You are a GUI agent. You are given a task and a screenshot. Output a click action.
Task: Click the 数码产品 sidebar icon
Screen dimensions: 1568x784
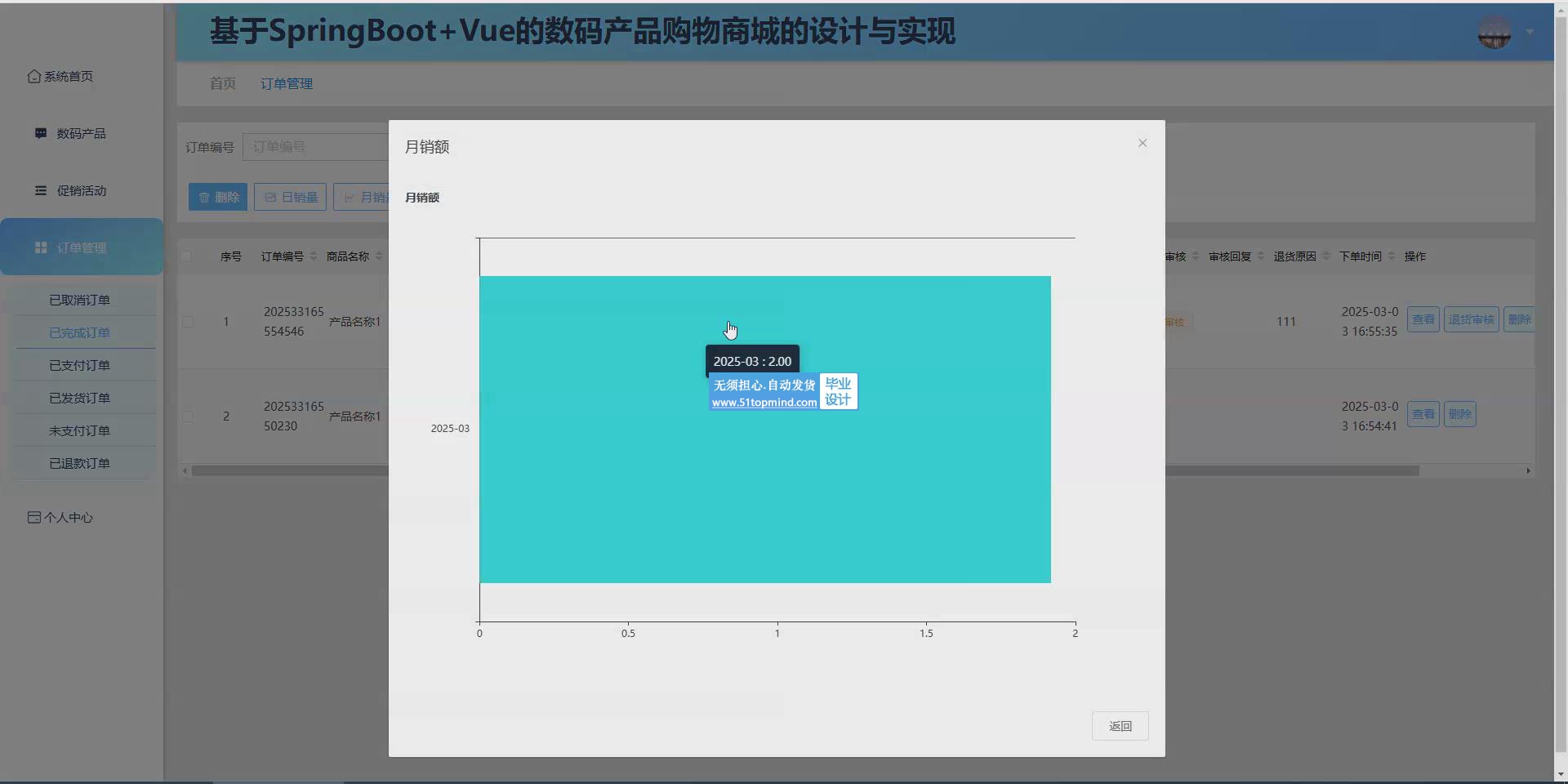pyautogui.click(x=41, y=133)
